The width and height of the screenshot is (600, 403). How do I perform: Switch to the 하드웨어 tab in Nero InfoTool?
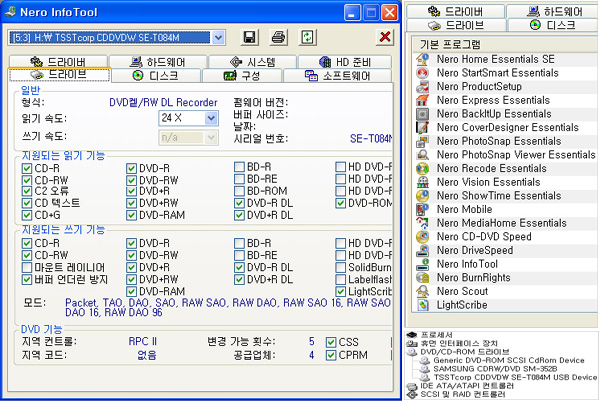pyautogui.click(x=158, y=62)
